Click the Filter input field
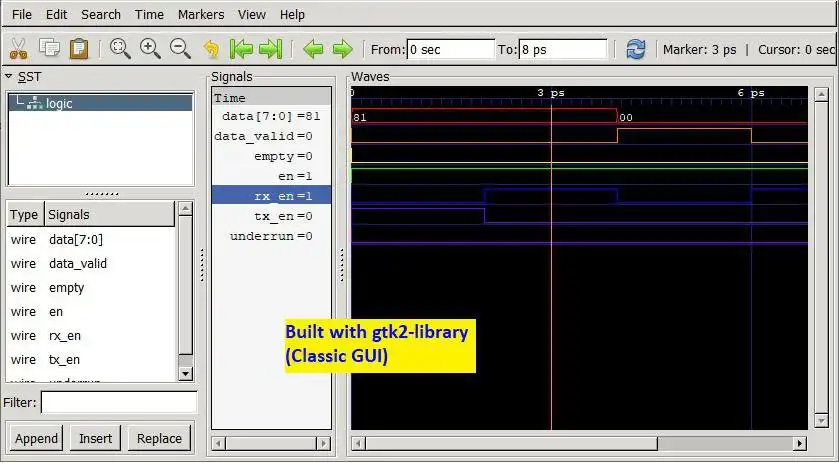Image resolution: width=839 pixels, height=463 pixels. coord(119,403)
